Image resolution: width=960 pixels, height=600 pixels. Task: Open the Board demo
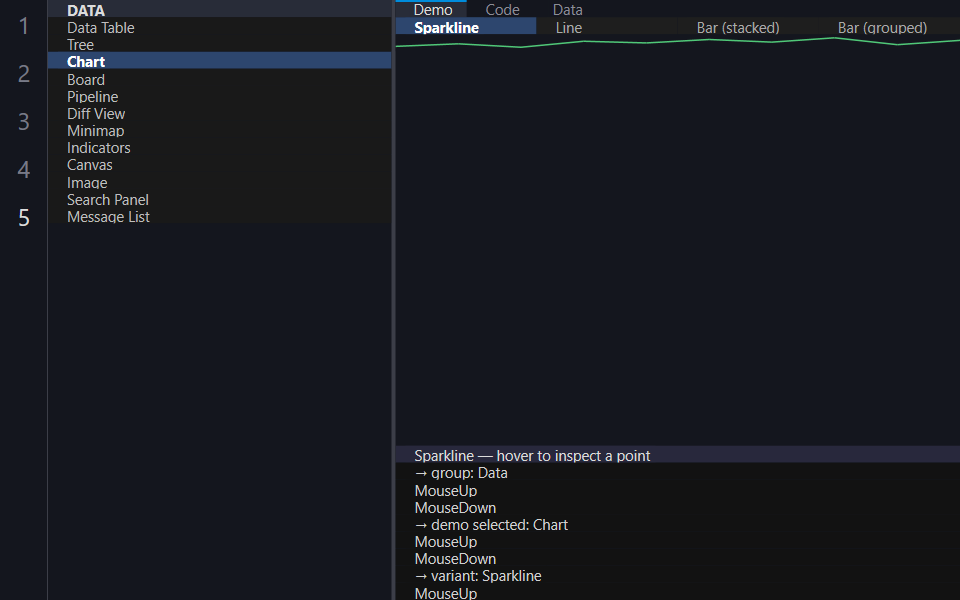[219, 79]
